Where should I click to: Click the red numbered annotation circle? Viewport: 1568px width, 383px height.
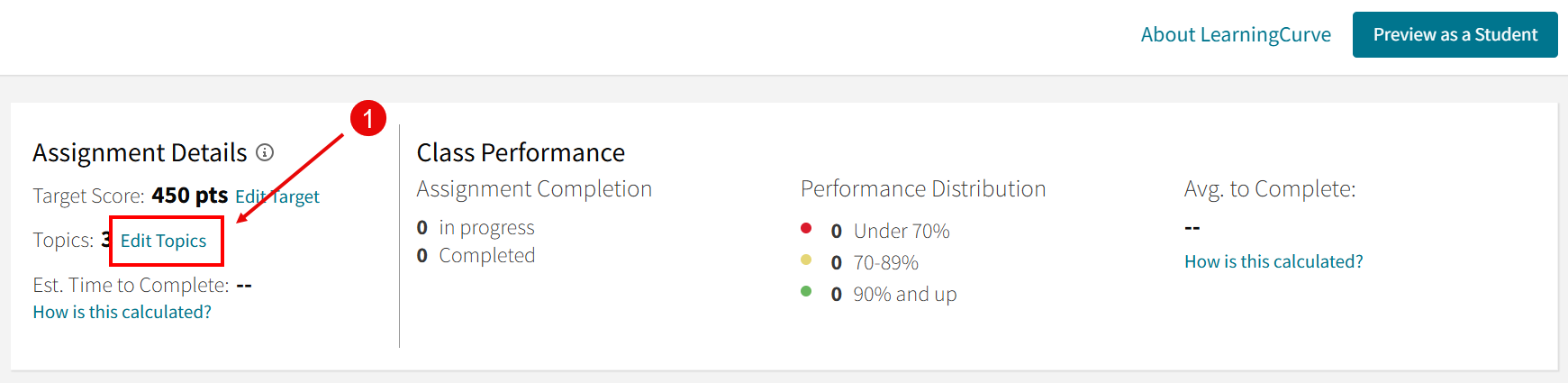pyautogui.click(x=367, y=118)
